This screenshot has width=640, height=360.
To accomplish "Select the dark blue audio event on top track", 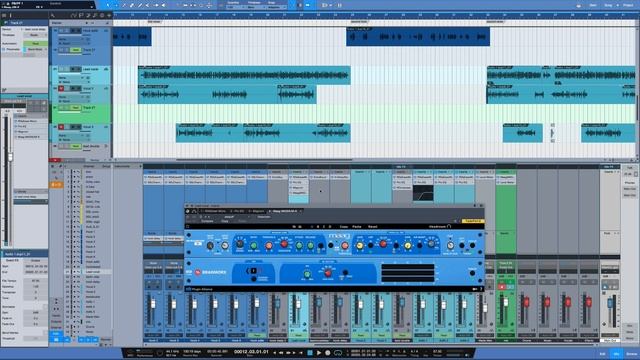I will [x=418, y=37].
